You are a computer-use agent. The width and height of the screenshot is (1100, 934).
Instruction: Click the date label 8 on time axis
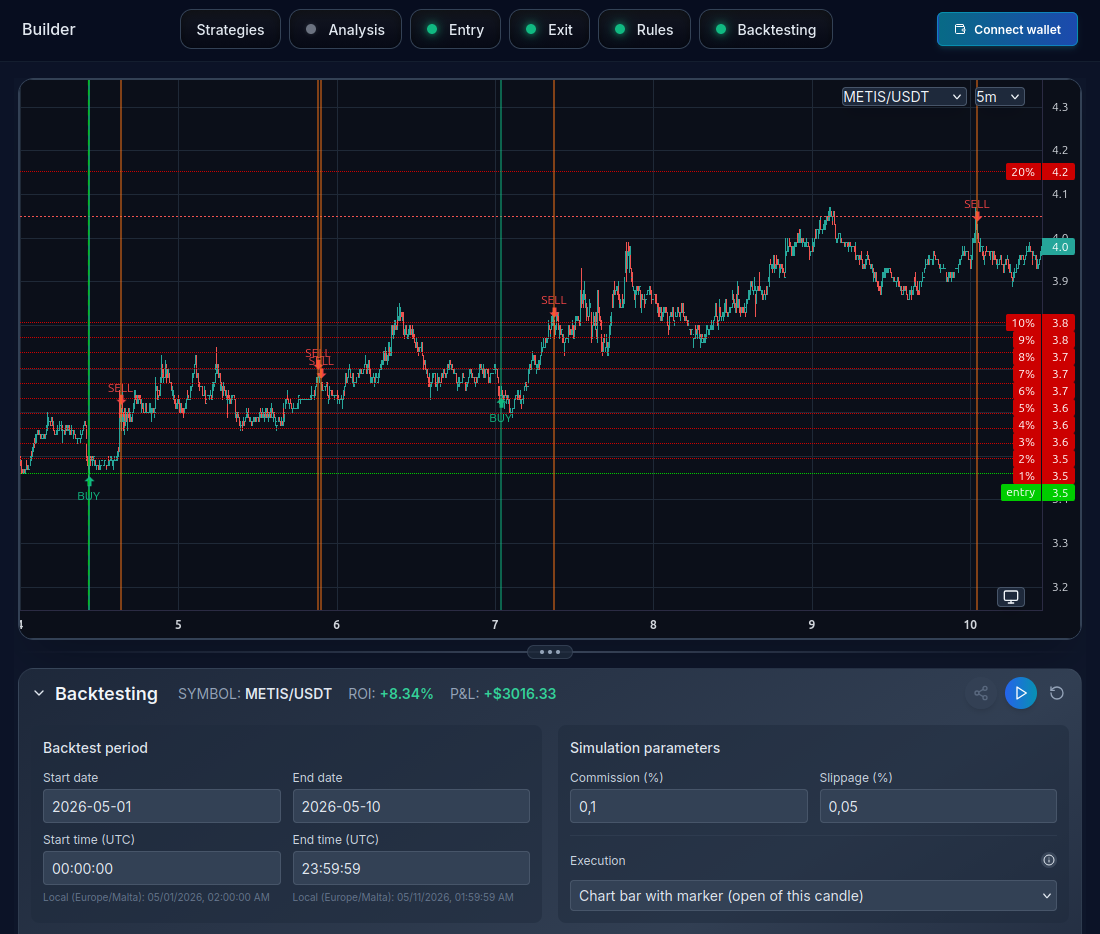point(653,625)
